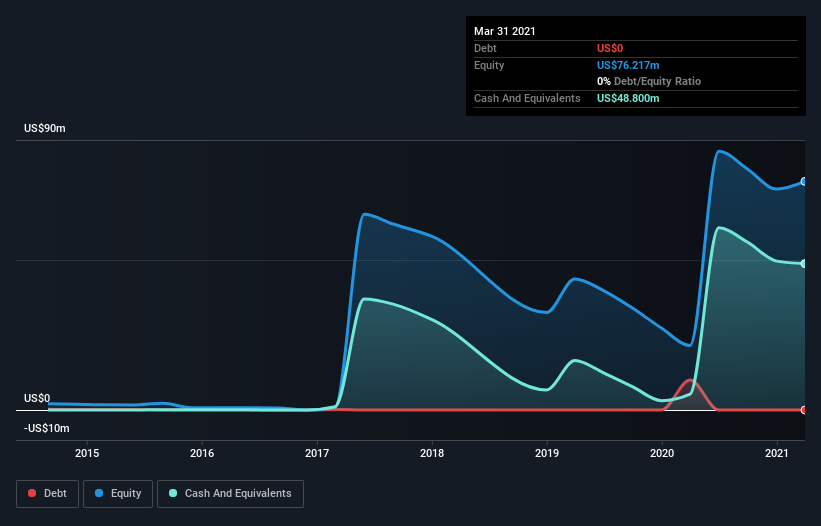Click the 2017 x-axis label

click(x=317, y=453)
